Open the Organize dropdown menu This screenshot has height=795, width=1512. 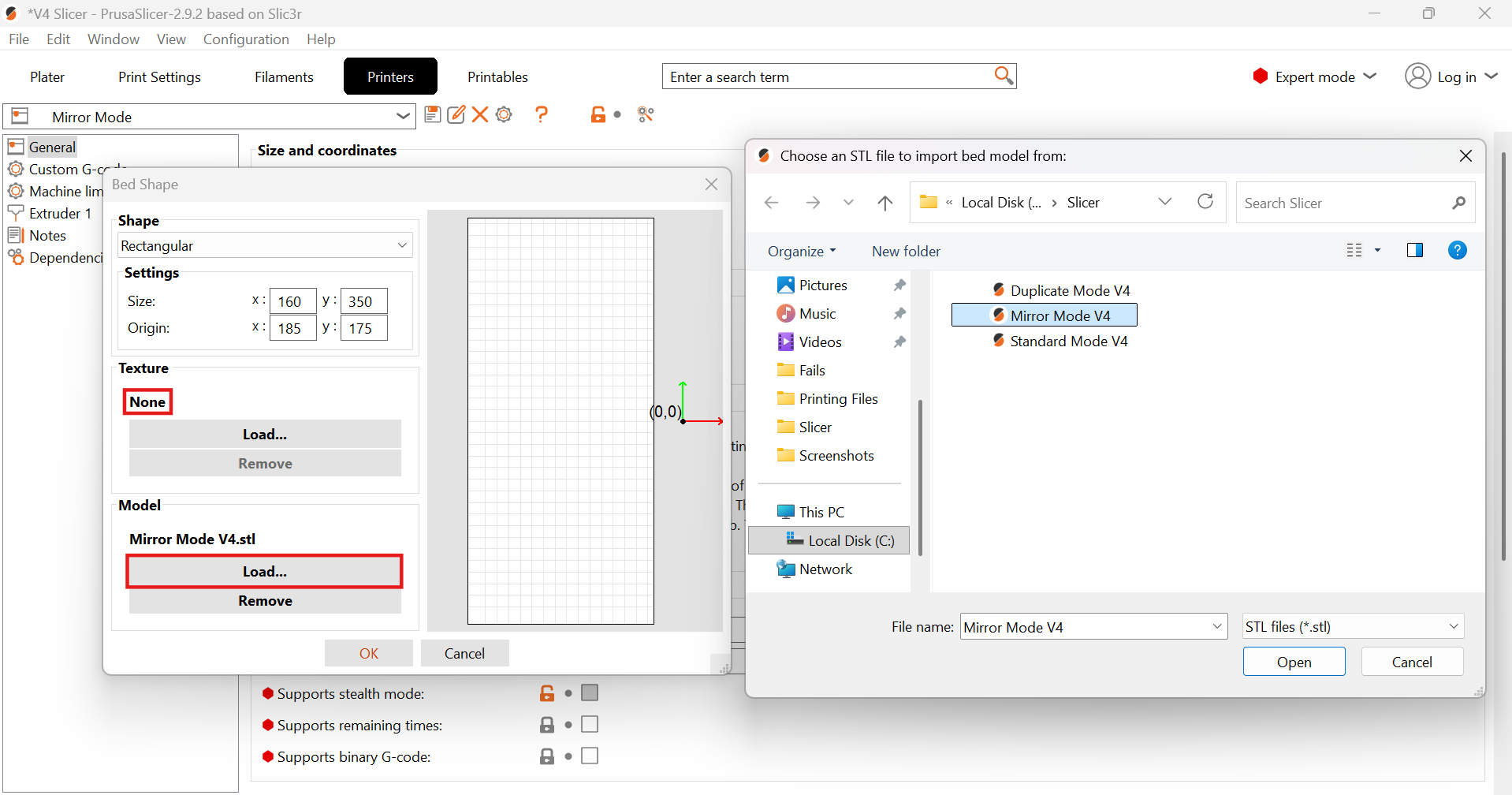802,251
